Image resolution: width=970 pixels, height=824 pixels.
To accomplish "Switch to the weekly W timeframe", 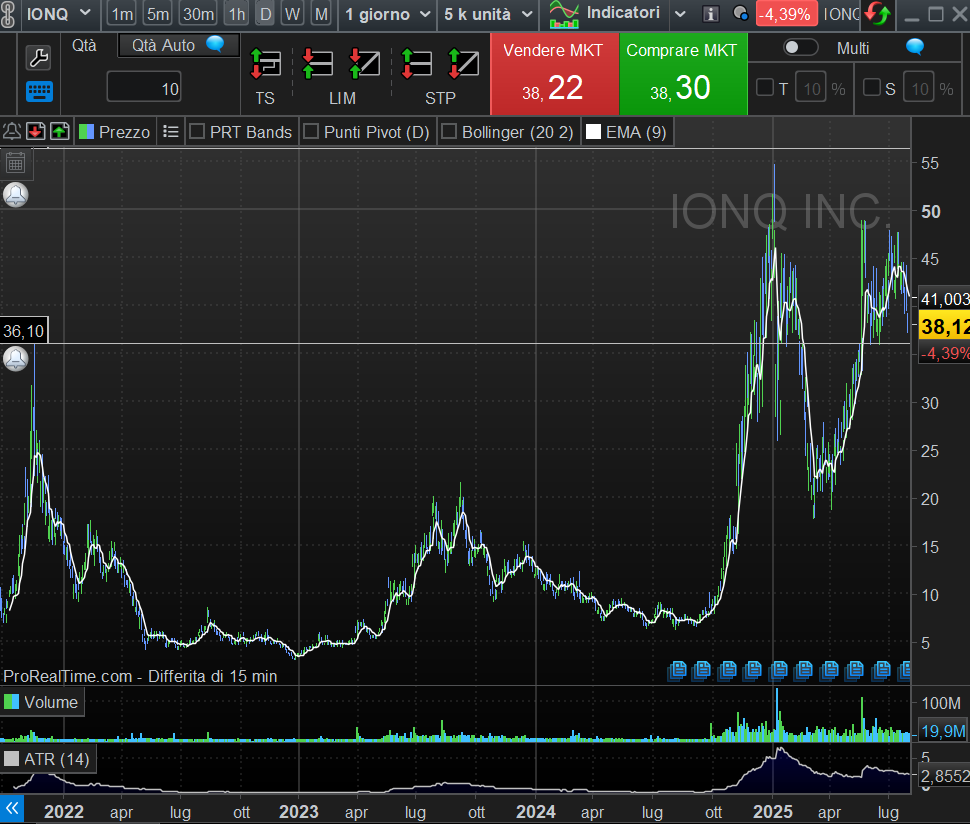I will tap(292, 14).
